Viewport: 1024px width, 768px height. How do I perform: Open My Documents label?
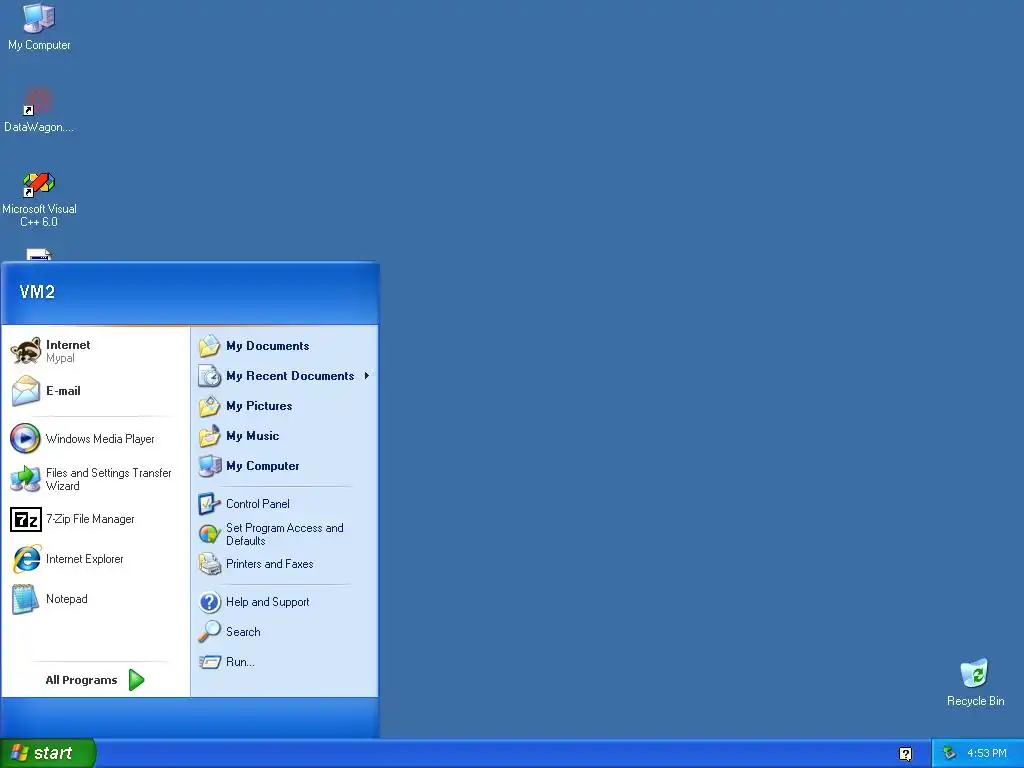point(268,346)
